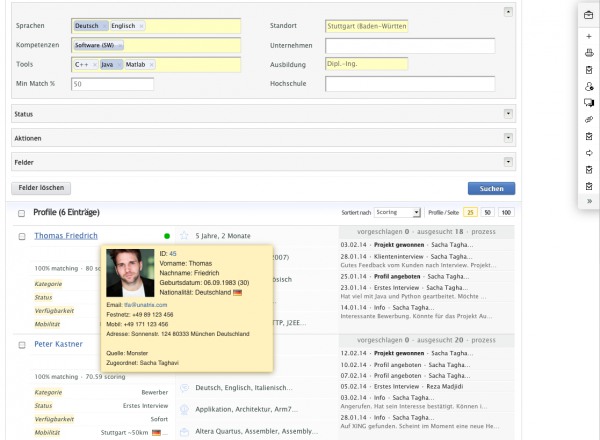
Task: Expand the Aktionen filter section
Action: pos(509,137)
